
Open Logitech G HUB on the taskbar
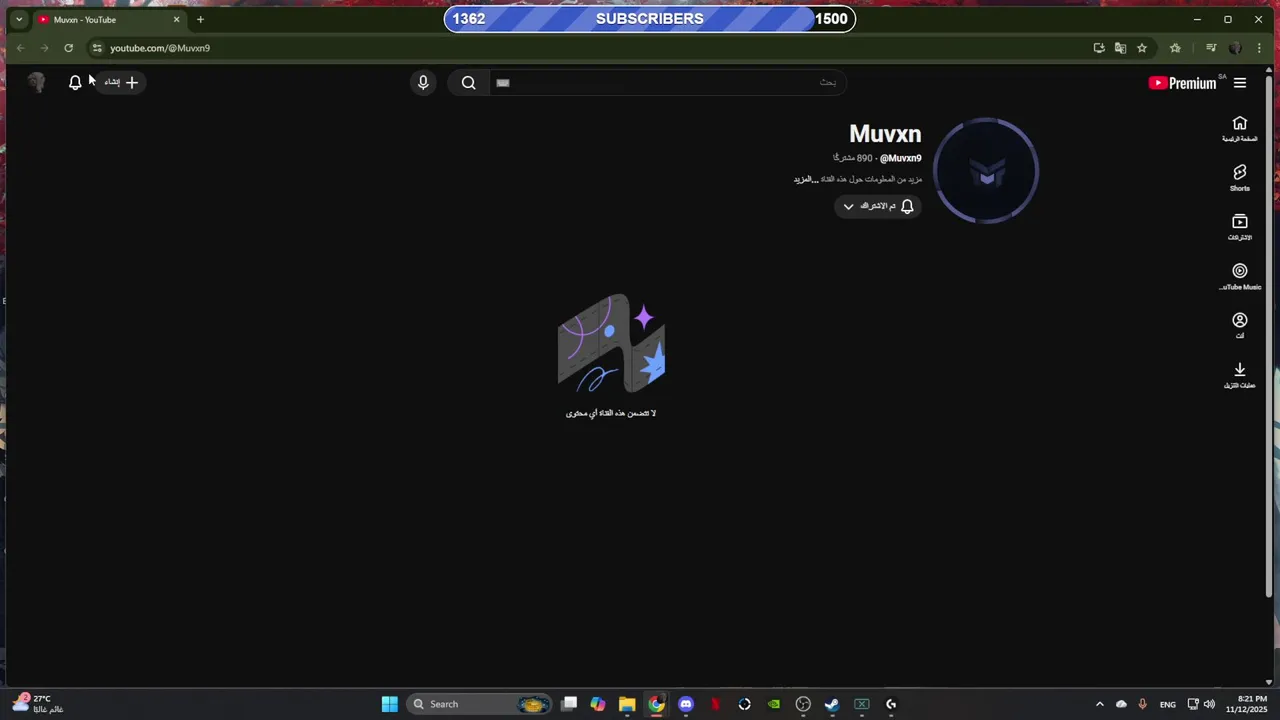tap(891, 704)
